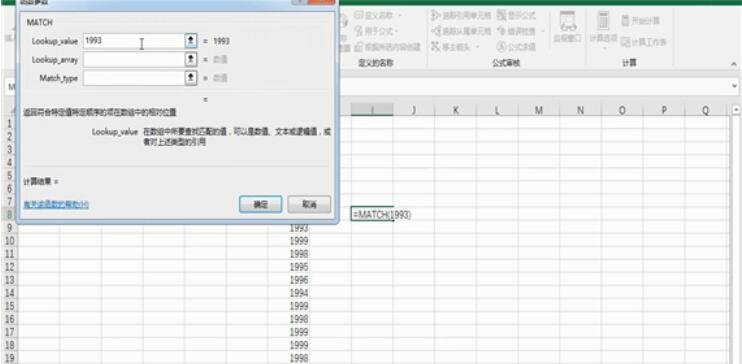This screenshot has width=742, height=364.
Task: Click the 错误检查 error checking icon
Action: [x=502, y=31]
